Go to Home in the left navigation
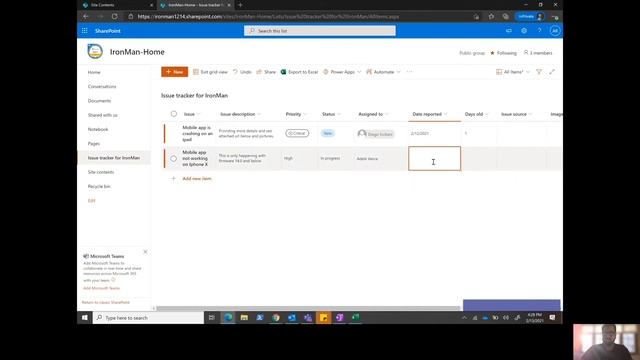This screenshot has height=360, width=640. pyautogui.click(x=94, y=72)
